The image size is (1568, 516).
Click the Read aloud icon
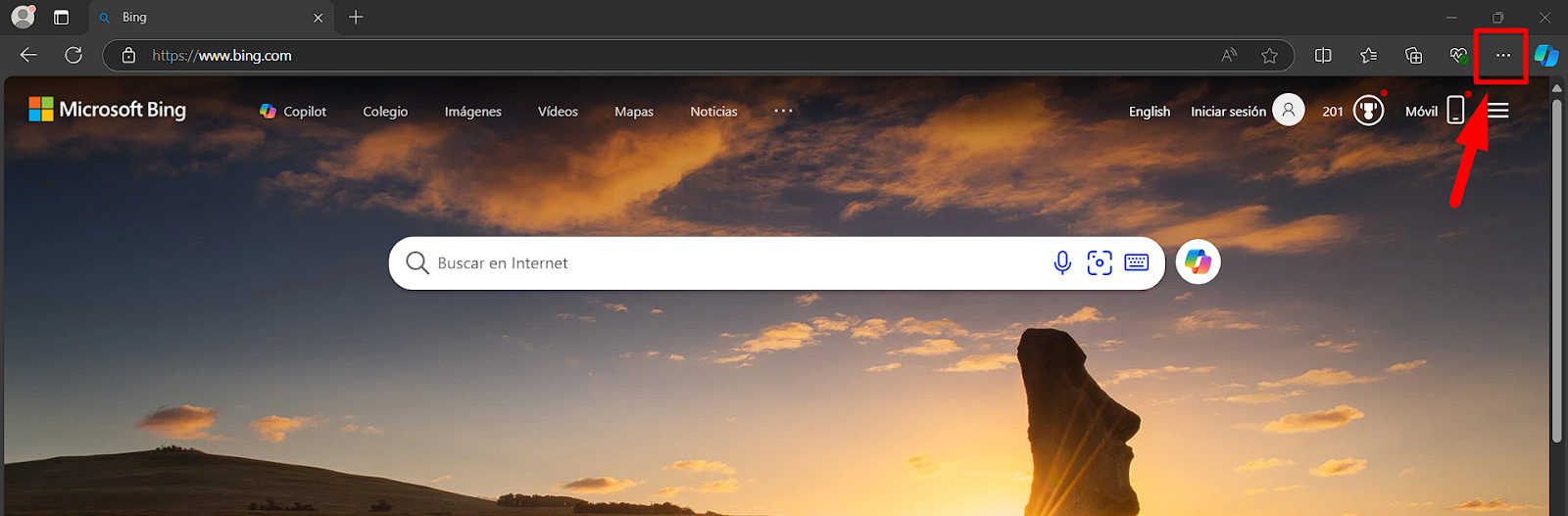1229,56
